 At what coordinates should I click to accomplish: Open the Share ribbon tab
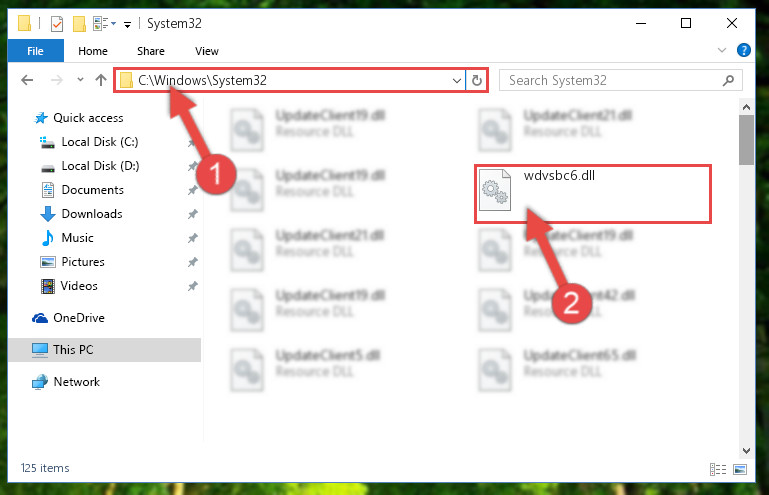[x=151, y=51]
